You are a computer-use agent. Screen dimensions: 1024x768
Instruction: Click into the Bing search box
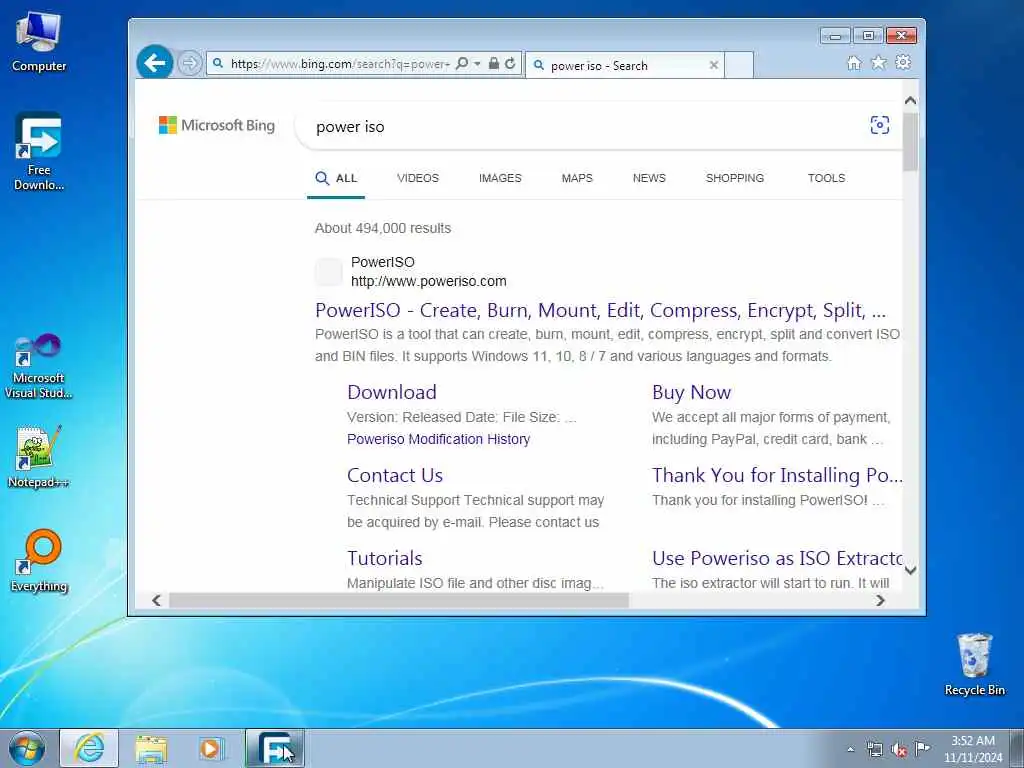point(581,127)
